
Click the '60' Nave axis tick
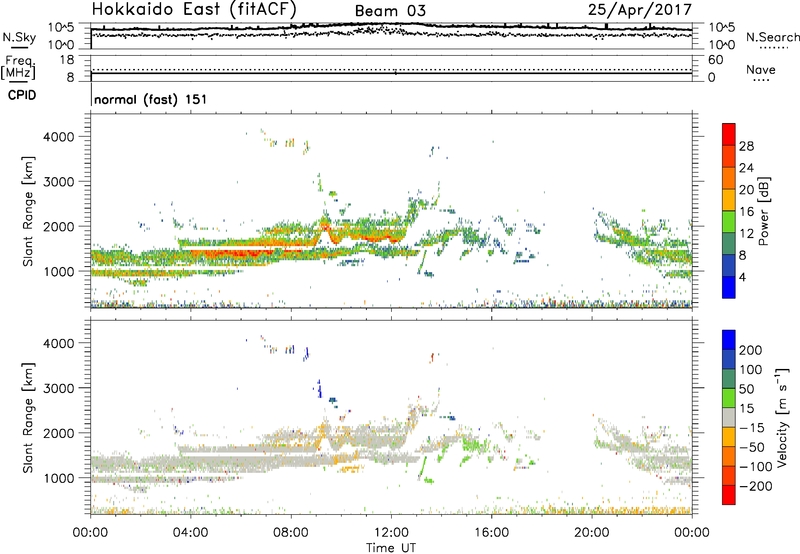[715, 60]
